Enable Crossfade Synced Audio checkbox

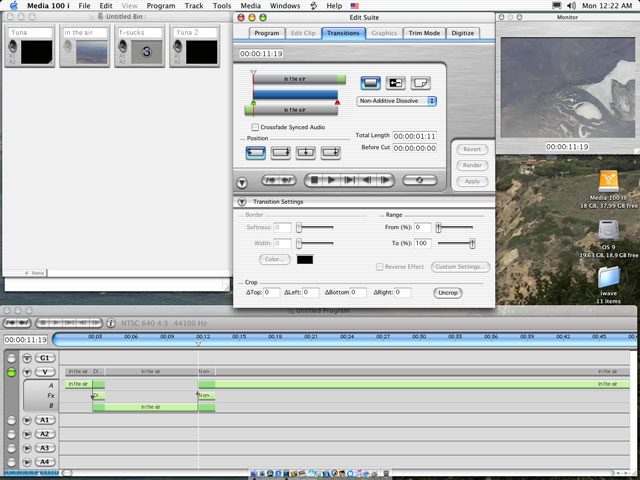click(255, 127)
